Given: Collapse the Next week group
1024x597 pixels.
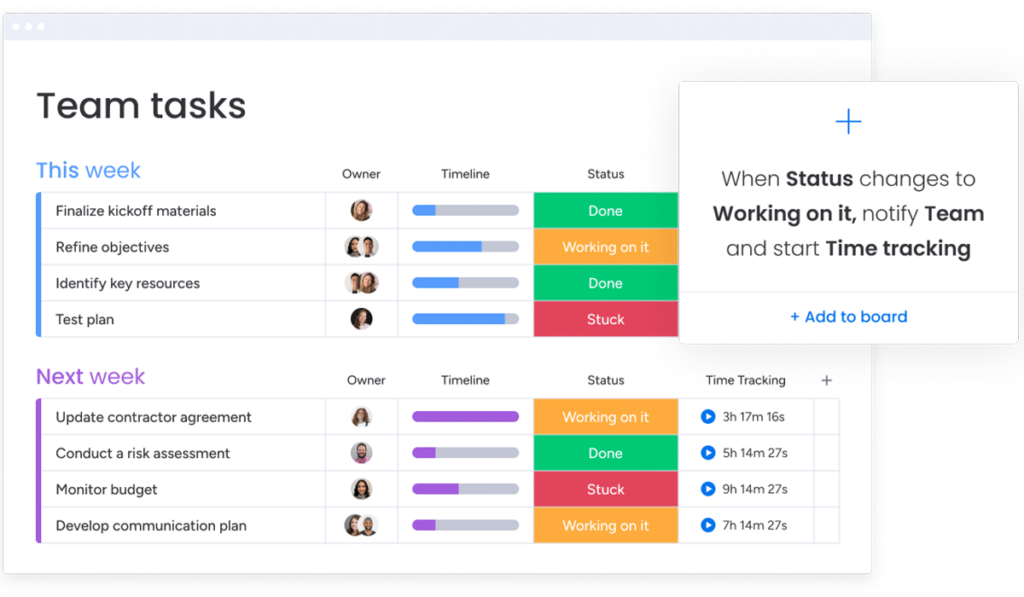Looking at the screenshot, I should [x=90, y=377].
